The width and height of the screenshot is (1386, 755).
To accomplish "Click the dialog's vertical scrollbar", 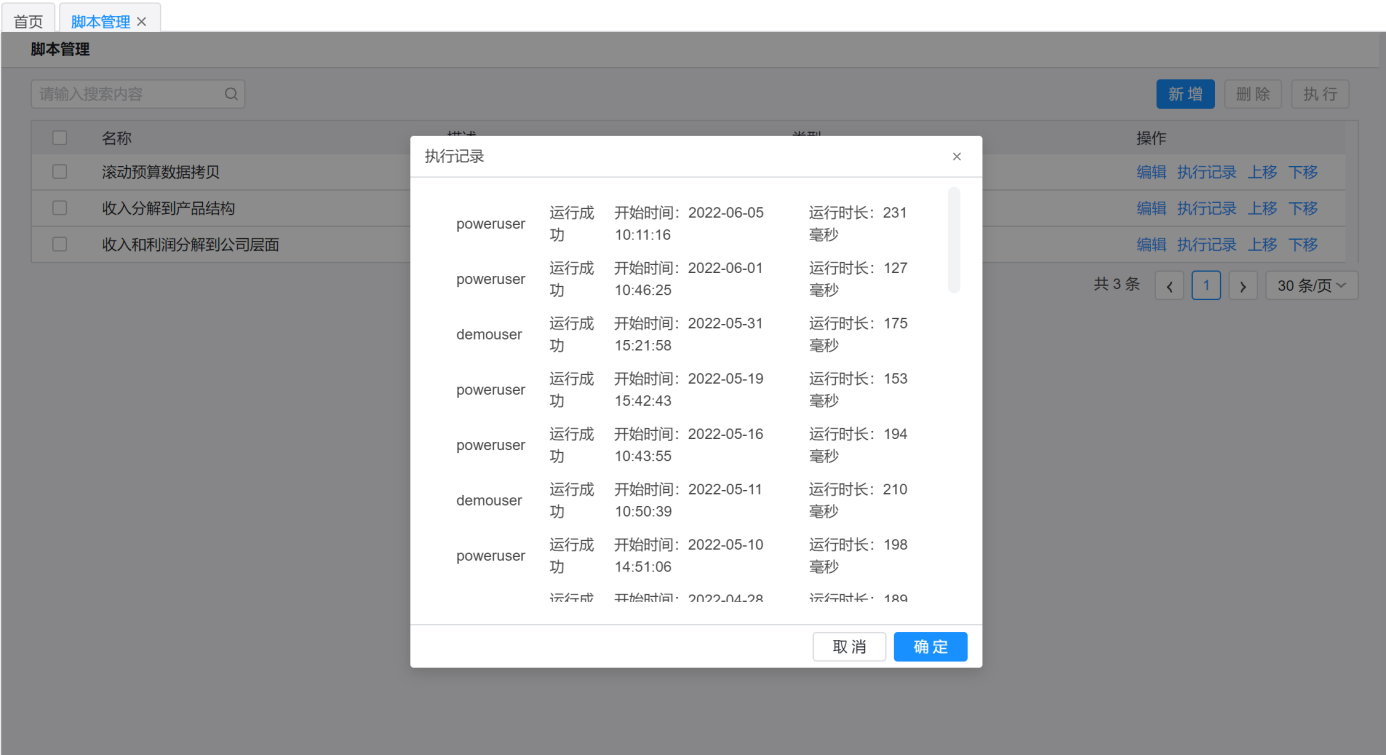I will pyautogui.click(x=954, y=240).
